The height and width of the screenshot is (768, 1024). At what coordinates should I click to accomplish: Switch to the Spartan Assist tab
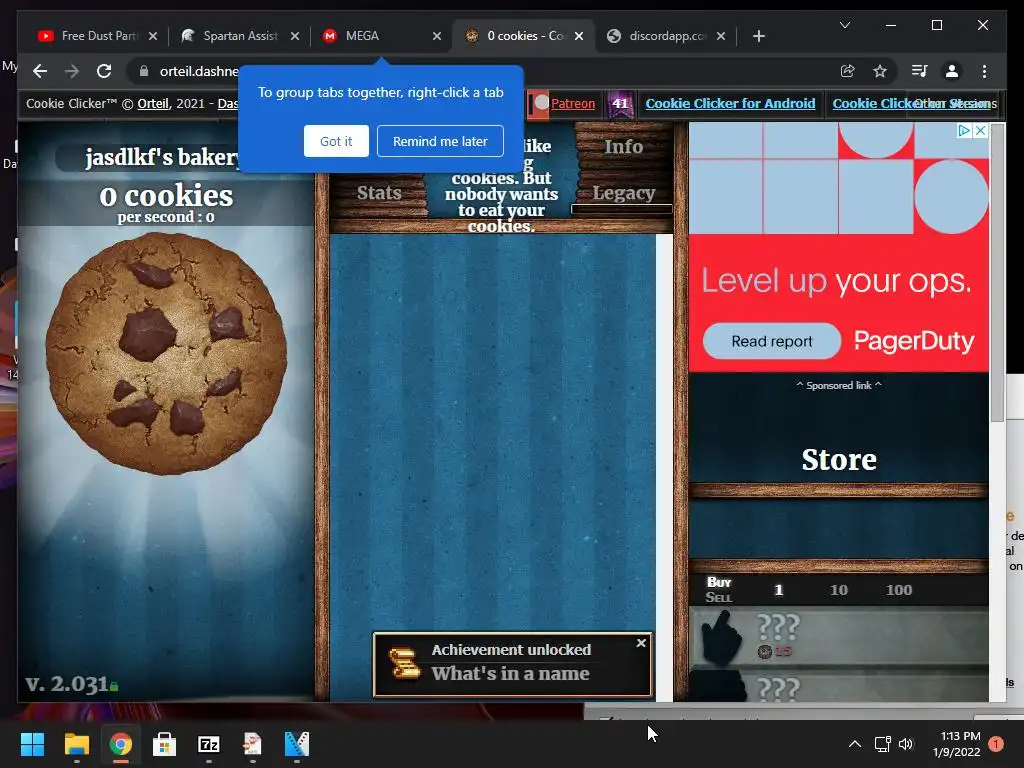point(238,36)
